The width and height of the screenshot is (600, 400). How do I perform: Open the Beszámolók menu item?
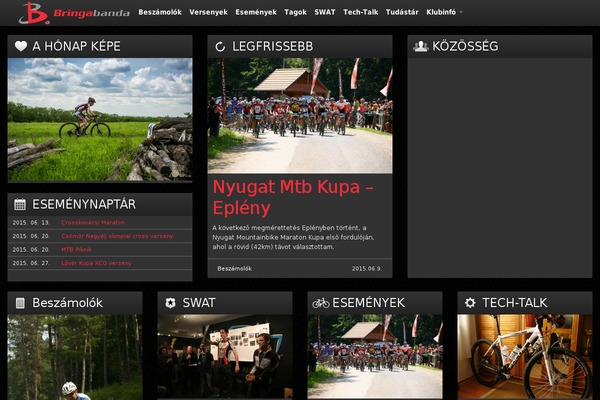160,12
